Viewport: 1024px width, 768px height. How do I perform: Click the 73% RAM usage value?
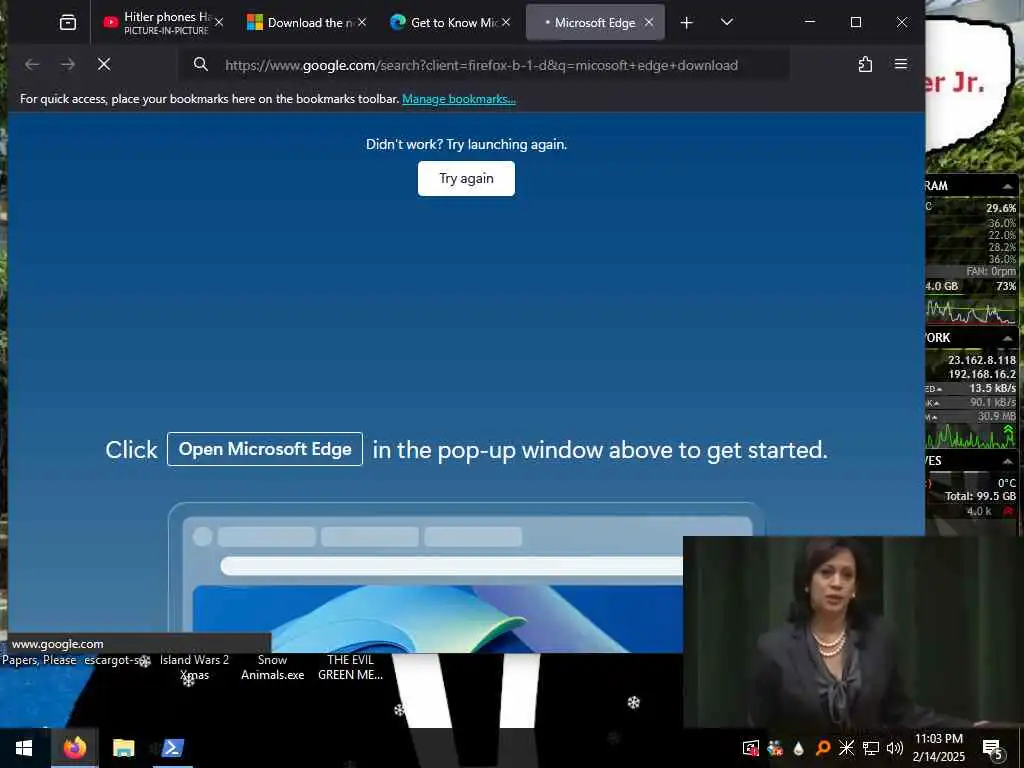(1006, 286)
